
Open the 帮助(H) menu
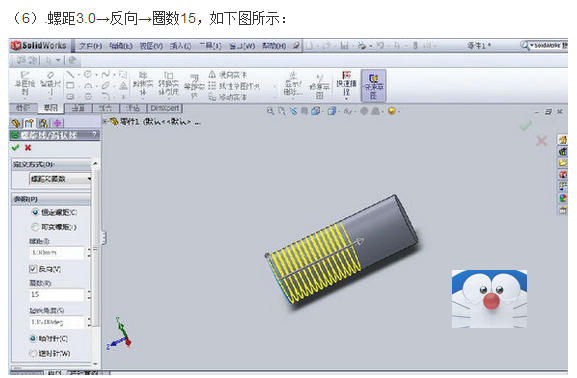click(x=274, y=46)
